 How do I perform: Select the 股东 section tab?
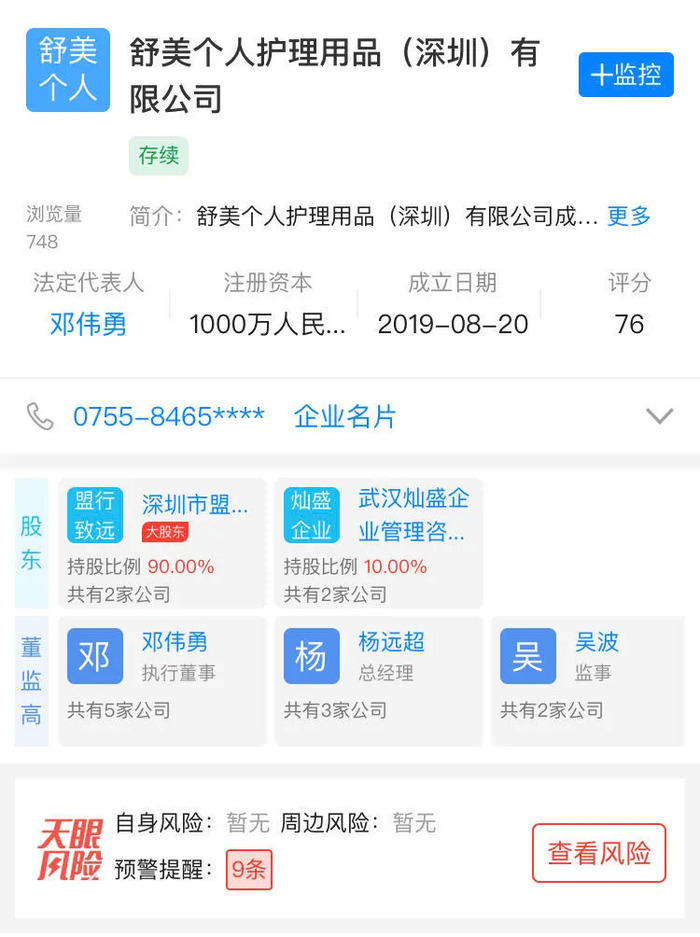tap(31, 543)
